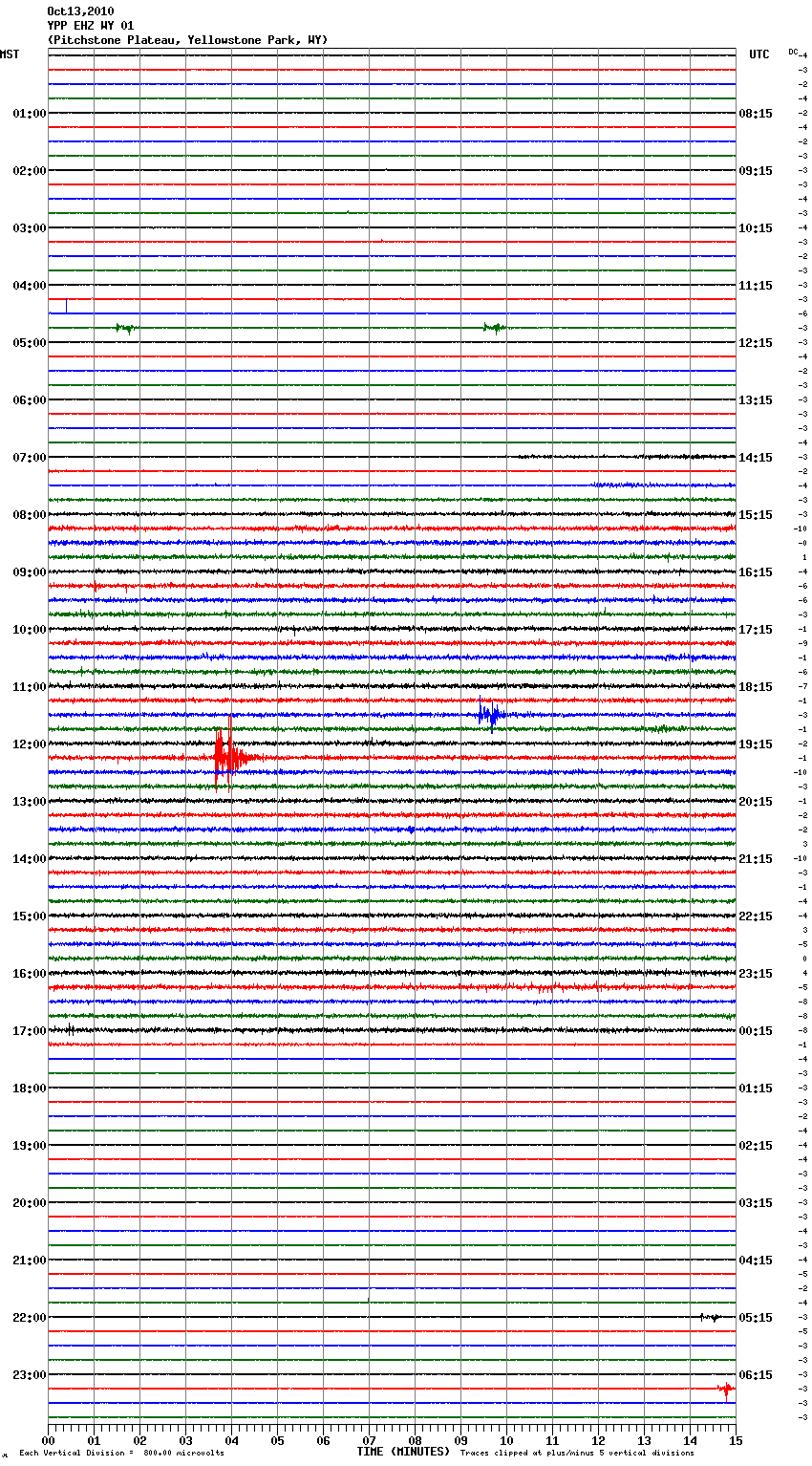This screenshot has width=812, height=1466.
Task: Click the date heading Oct13,2010
Action: (x=80, y=11)
